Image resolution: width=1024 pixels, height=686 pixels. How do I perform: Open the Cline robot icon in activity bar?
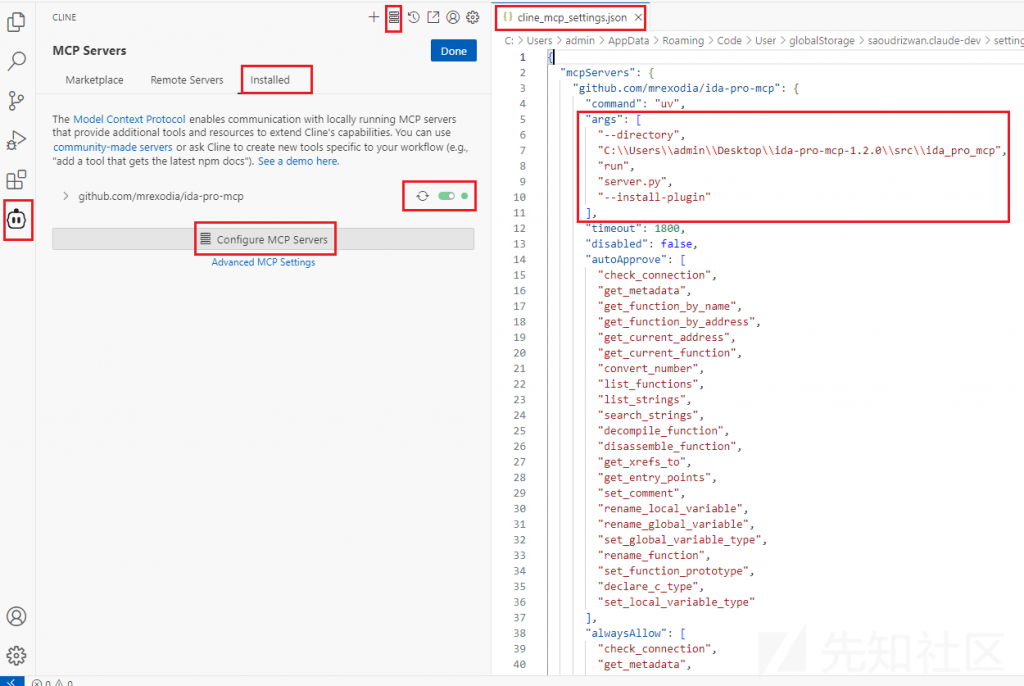click(16, 220)
